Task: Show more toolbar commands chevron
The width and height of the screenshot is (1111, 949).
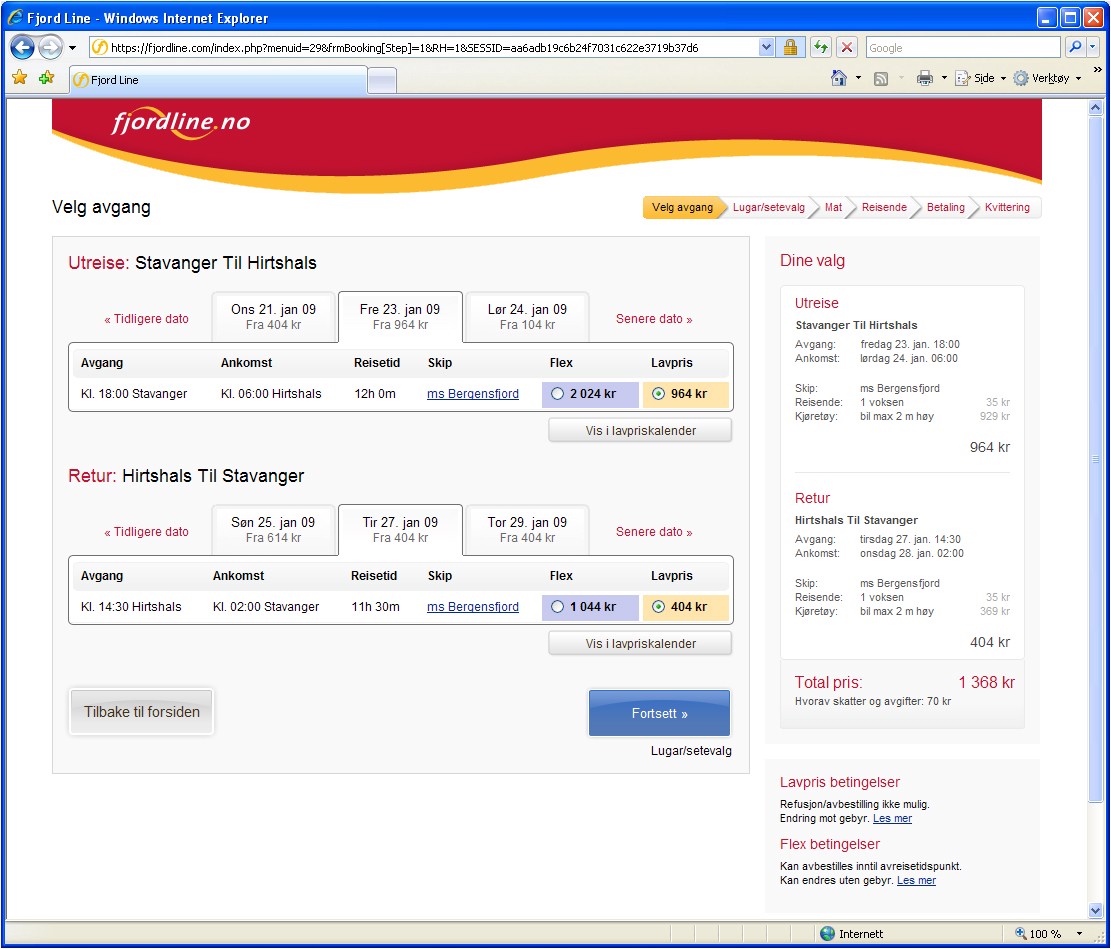Action: coord(1098,70)
